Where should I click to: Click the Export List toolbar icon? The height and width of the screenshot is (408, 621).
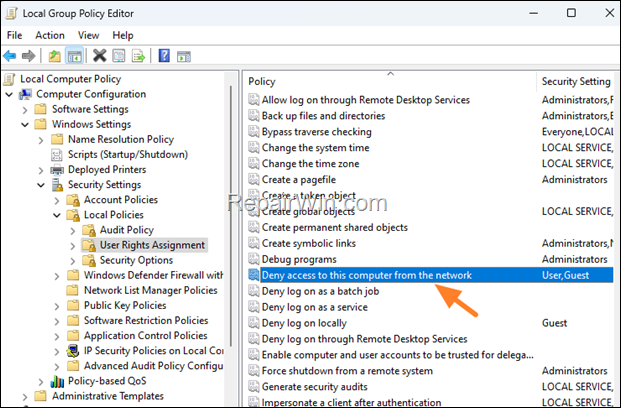point(138,56)
